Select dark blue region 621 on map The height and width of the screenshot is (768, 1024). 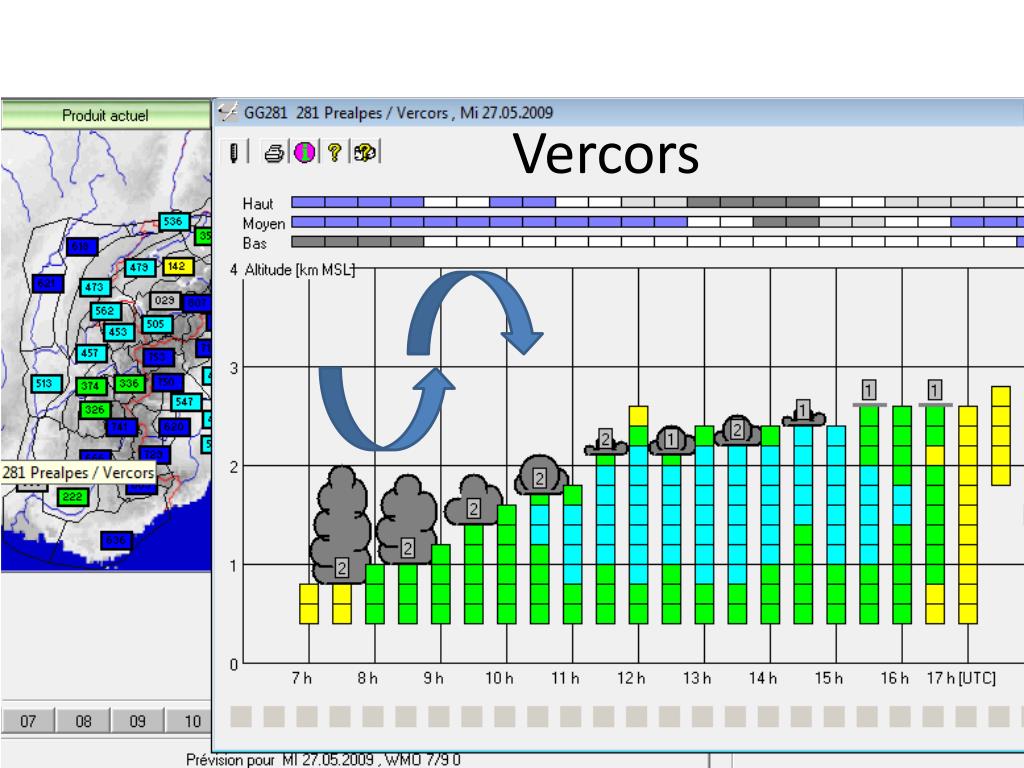tap(48, 283)
